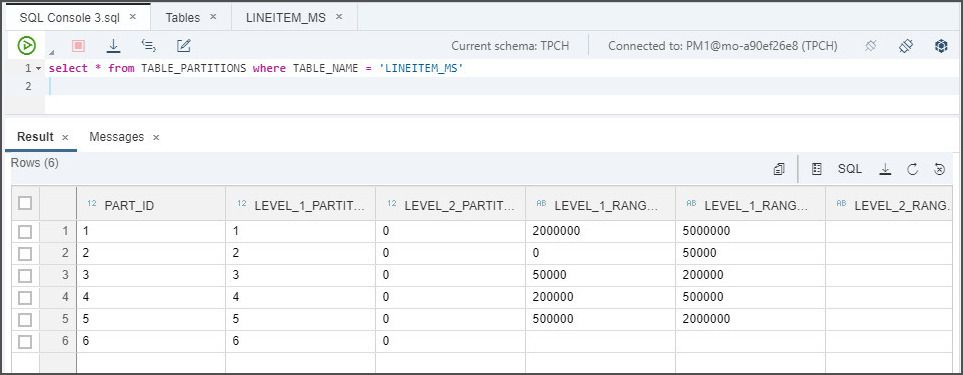Viewport: 963px width, 375px height.
Task: Select the cell with value 500000 in row 4
Action: pyautogui.click(x=750, y=298)
